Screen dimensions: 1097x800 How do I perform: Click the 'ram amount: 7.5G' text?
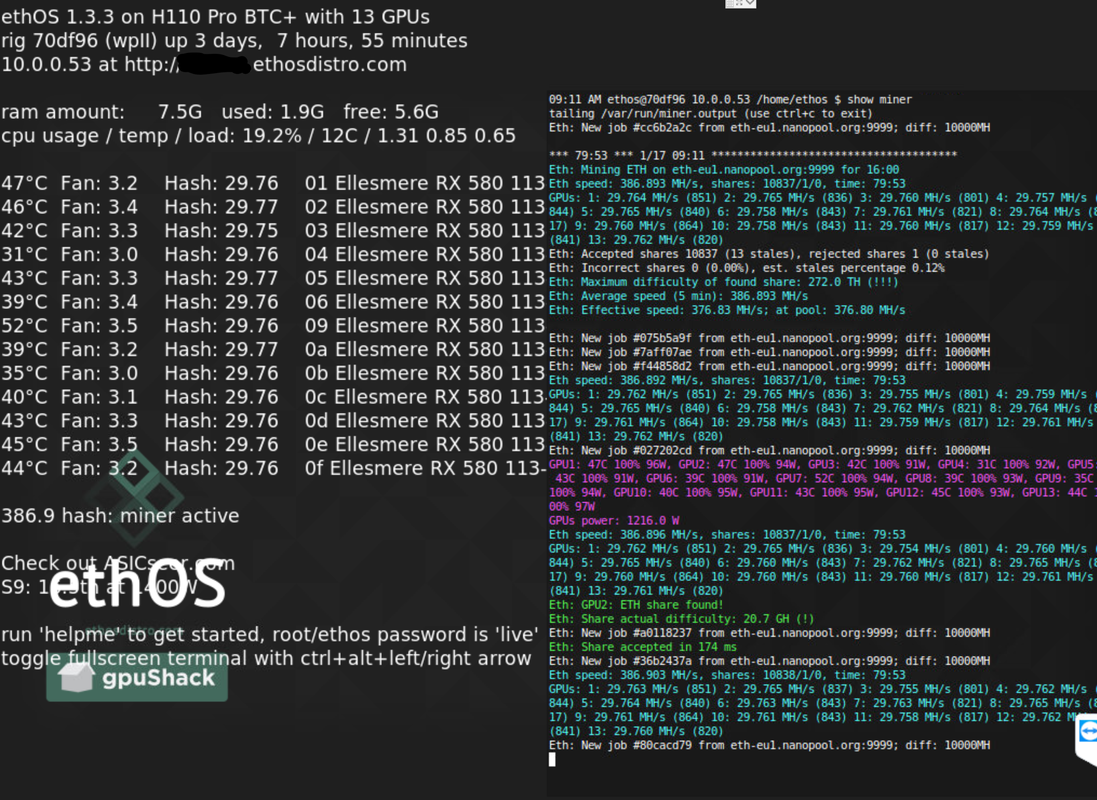101,112
